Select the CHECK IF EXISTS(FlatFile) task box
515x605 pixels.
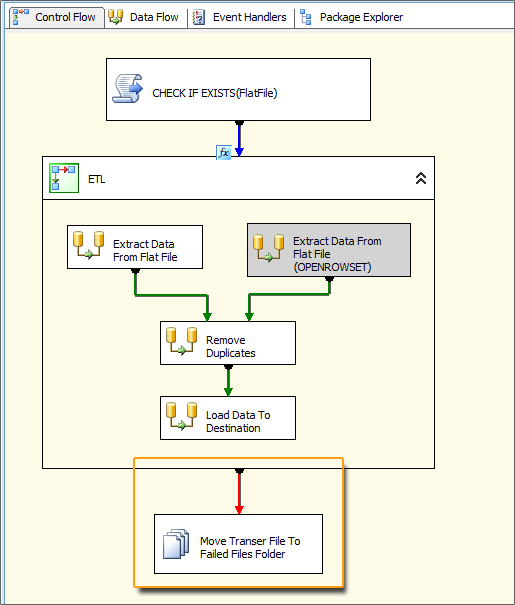[238, 90]
